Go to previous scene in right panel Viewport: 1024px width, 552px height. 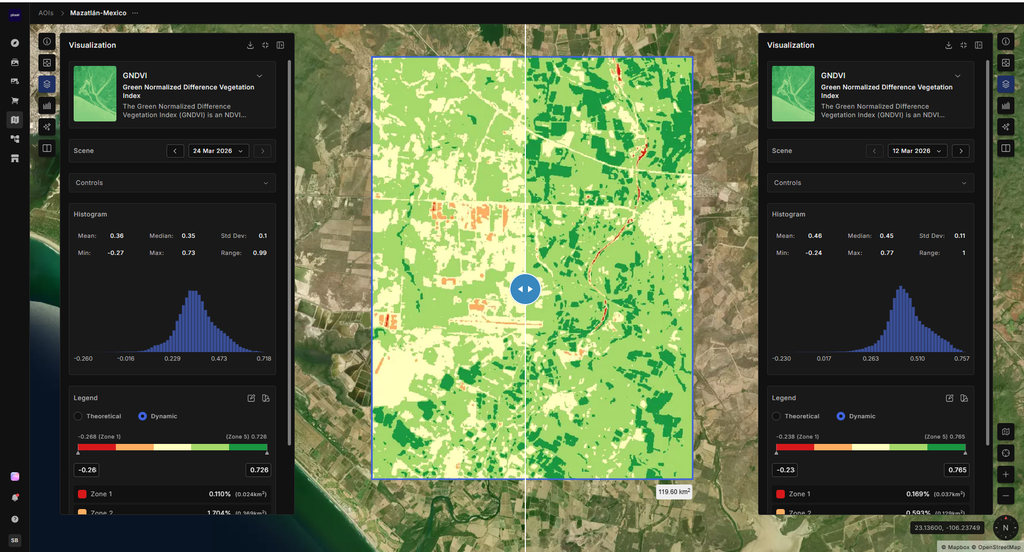click(x=874, y=151)
